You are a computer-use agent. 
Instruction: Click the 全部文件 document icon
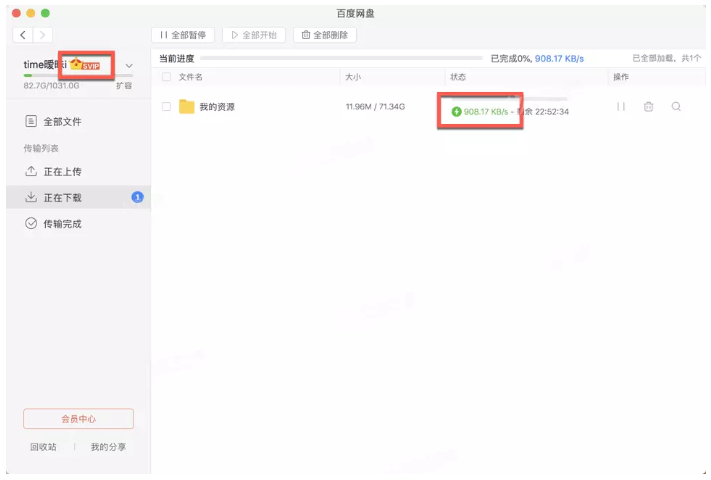pos(31,121)
